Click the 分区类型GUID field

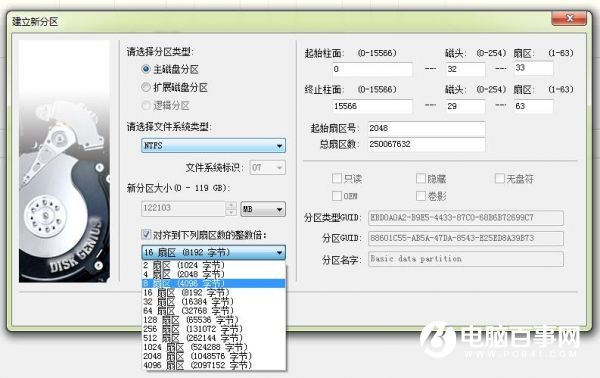[466, 218]
